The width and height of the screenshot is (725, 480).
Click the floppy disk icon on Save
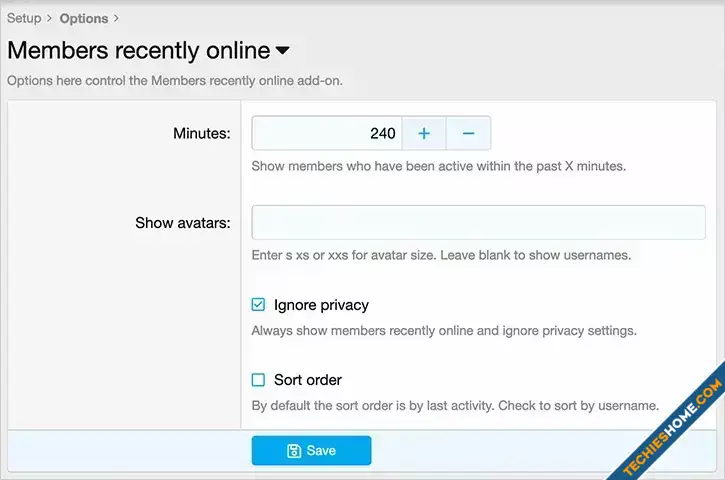(294, 451)
